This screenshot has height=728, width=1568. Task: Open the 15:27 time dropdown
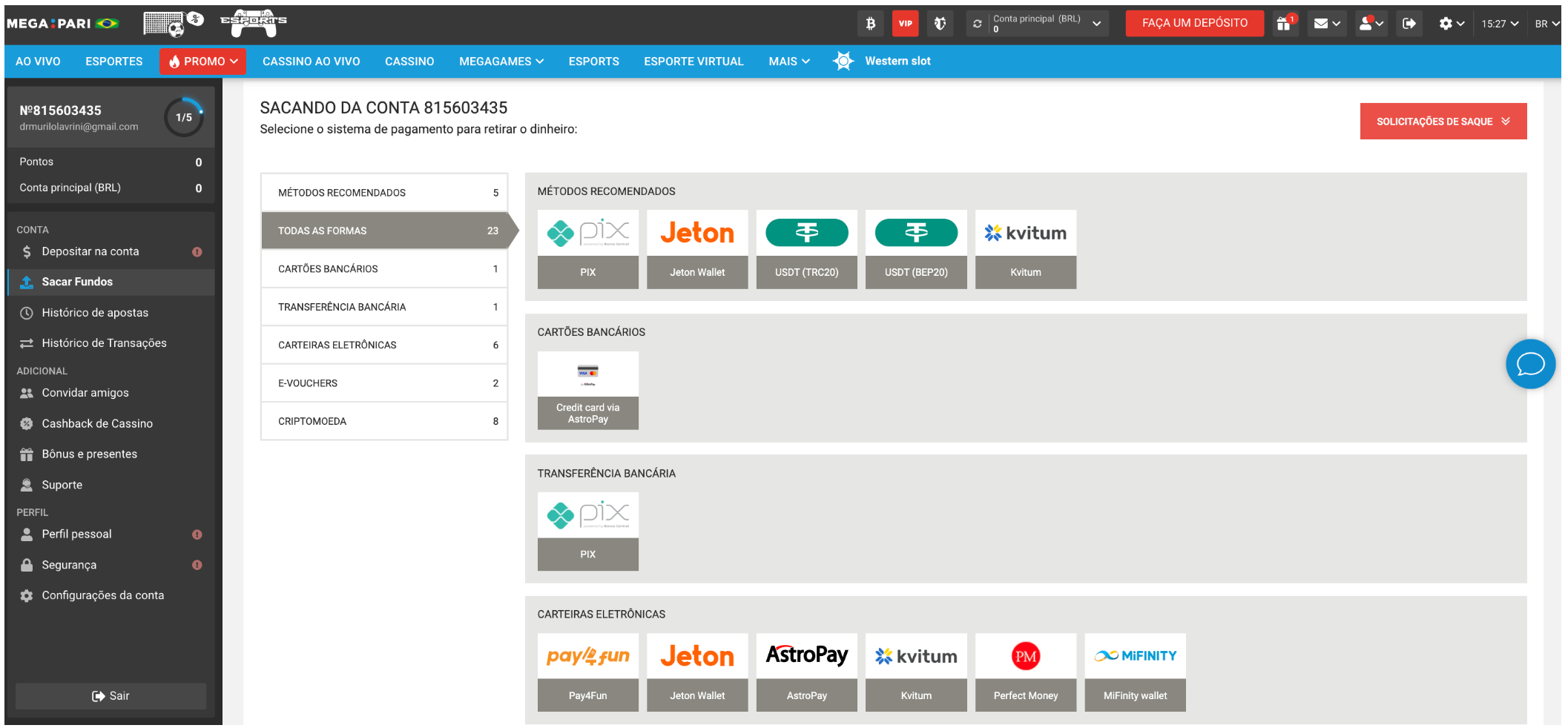[1500, 24]
